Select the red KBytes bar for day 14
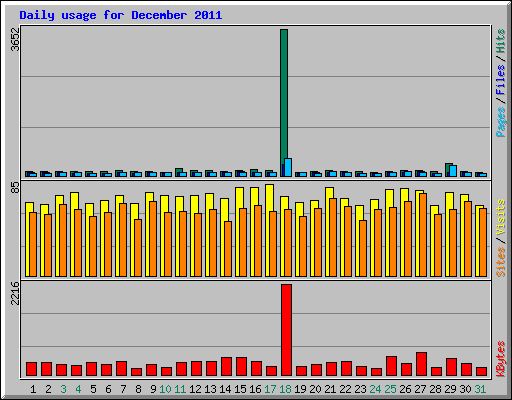Screen dimensions: 512x400 (226, 367)
